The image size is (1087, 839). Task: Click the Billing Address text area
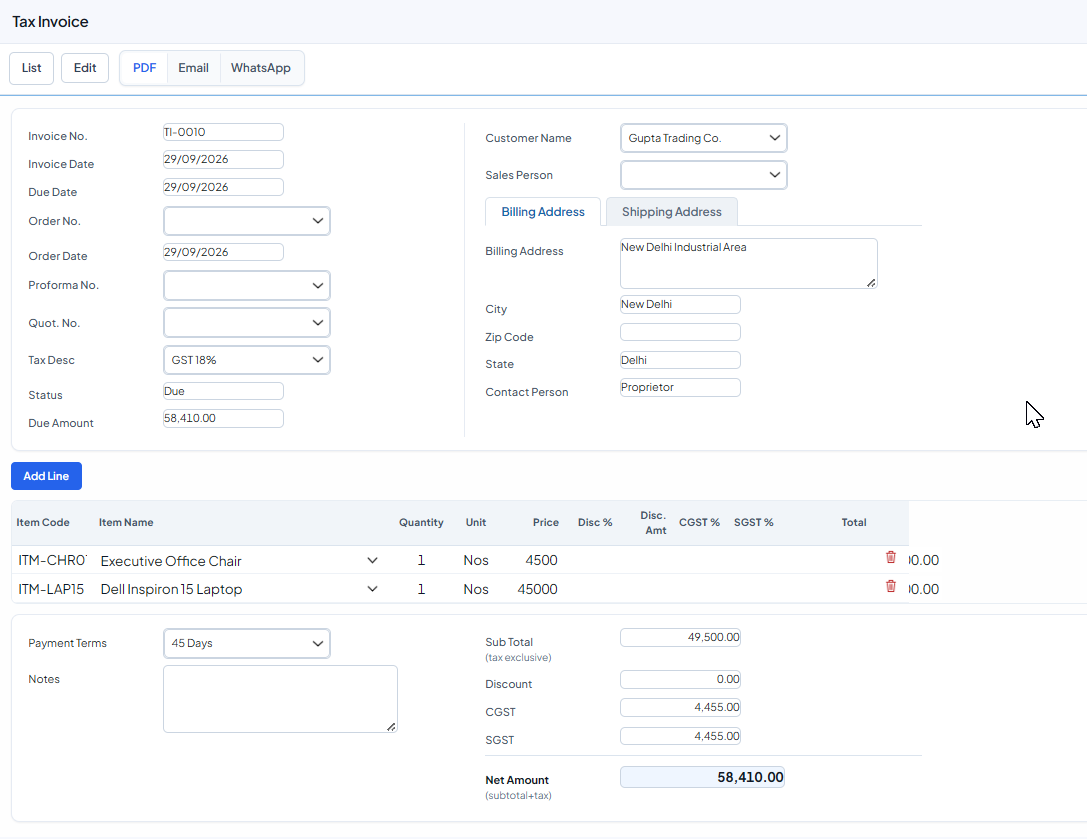click(749, 263)
